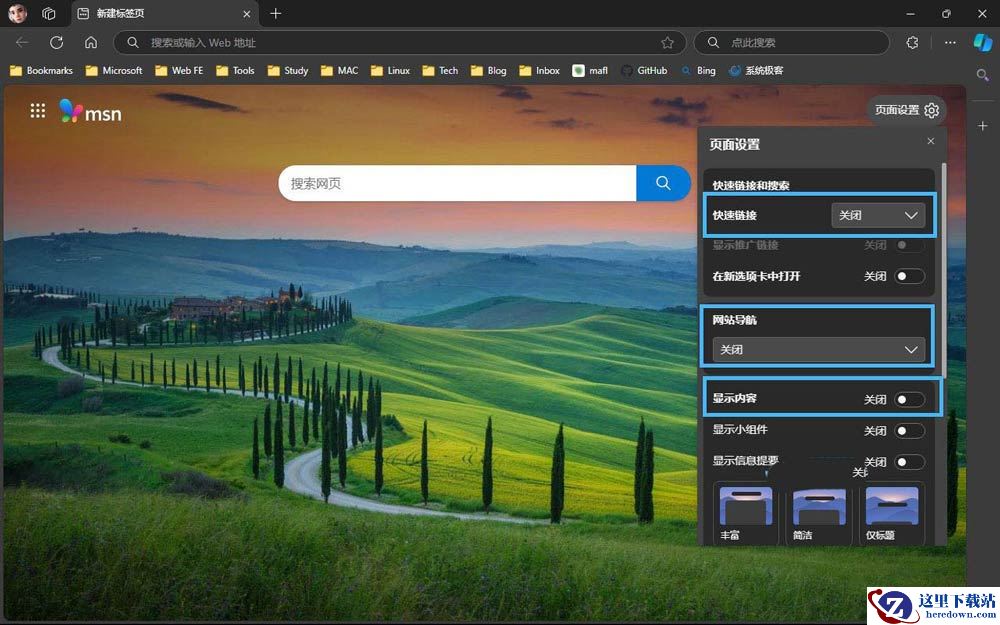Click the 页面设置 gear button
Image resolution: width=1000 pixels, height=625 pixels.
(x=906, y=110)
